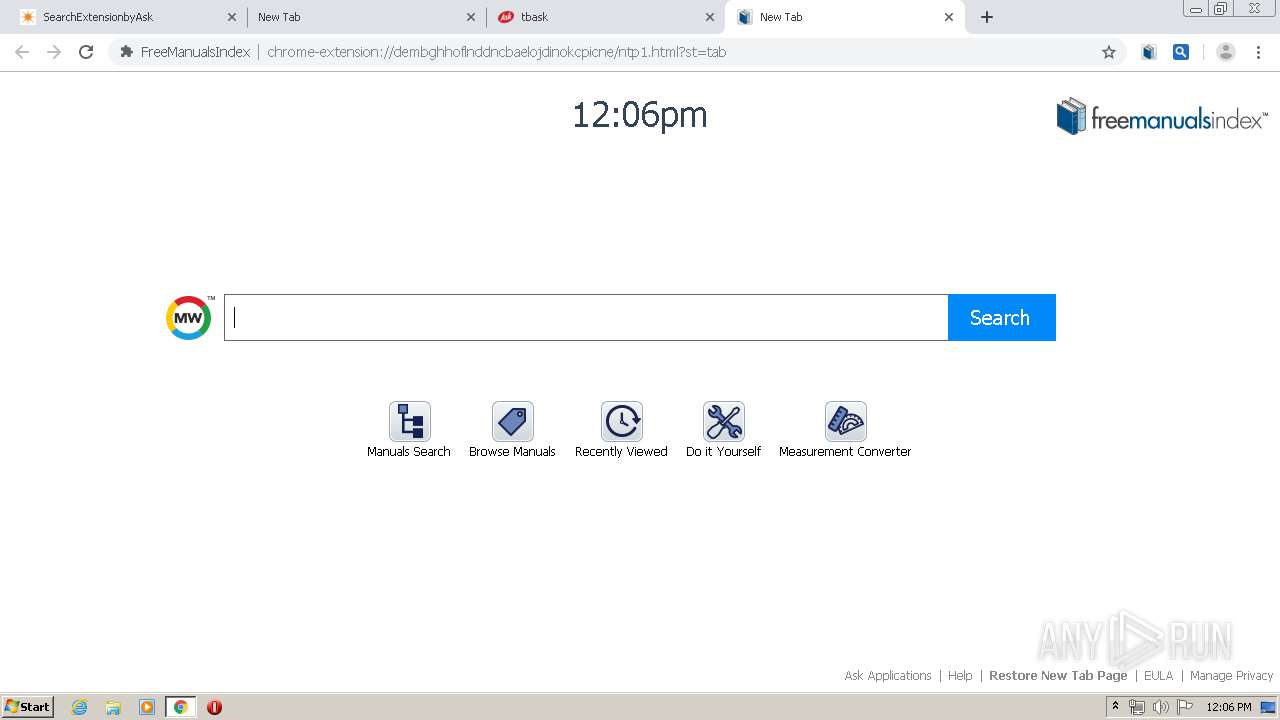Open the Chrome profile avatar icon
Viewport: 1280px width, 720px height.
tap(1225, 52)
